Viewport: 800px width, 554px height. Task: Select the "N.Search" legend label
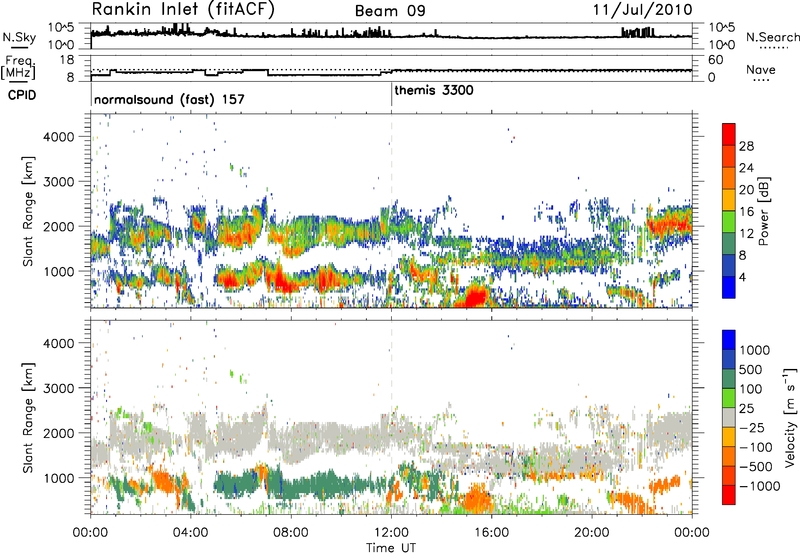(772, 37)
